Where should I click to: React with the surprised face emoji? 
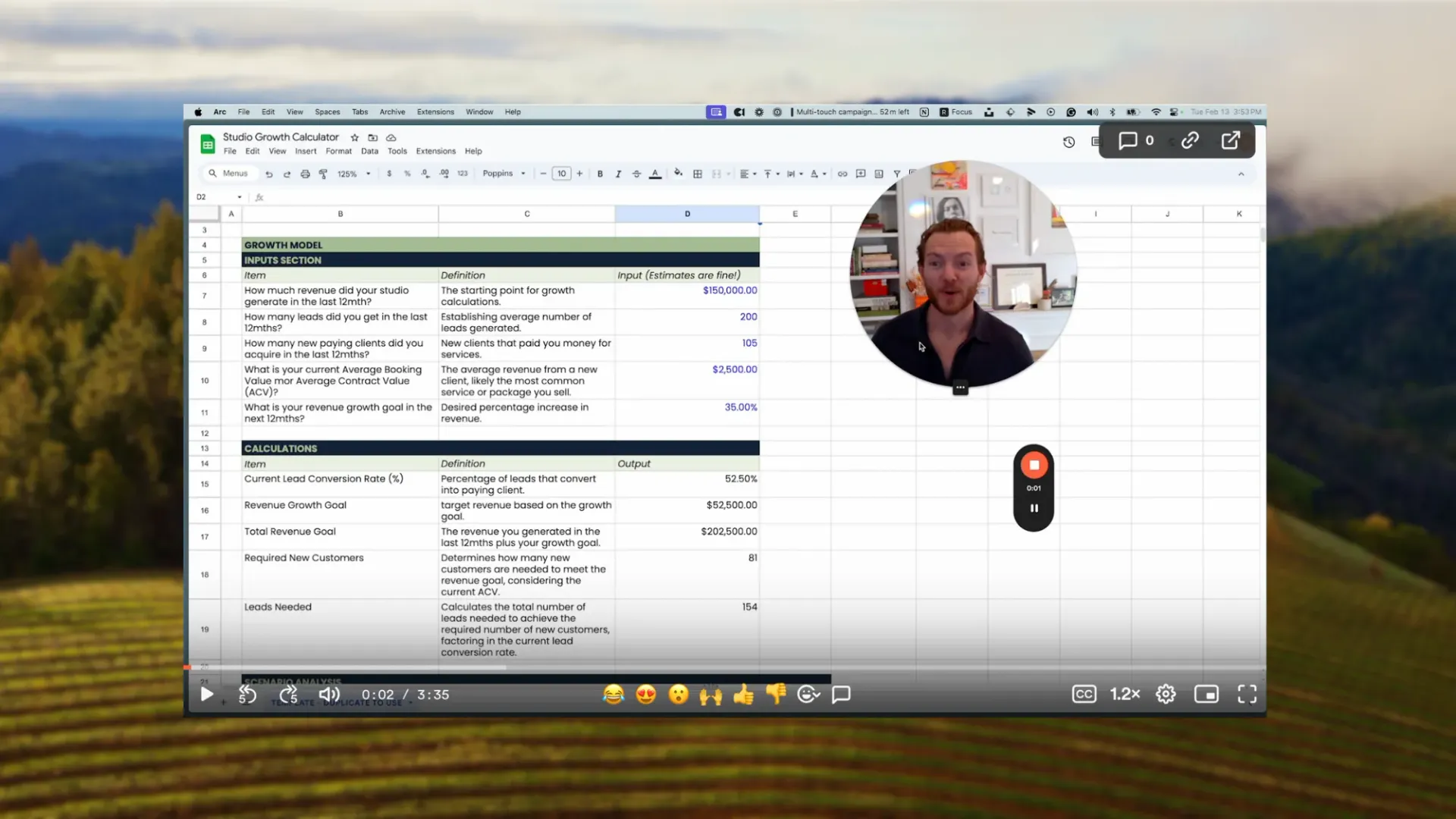(679, 694)
